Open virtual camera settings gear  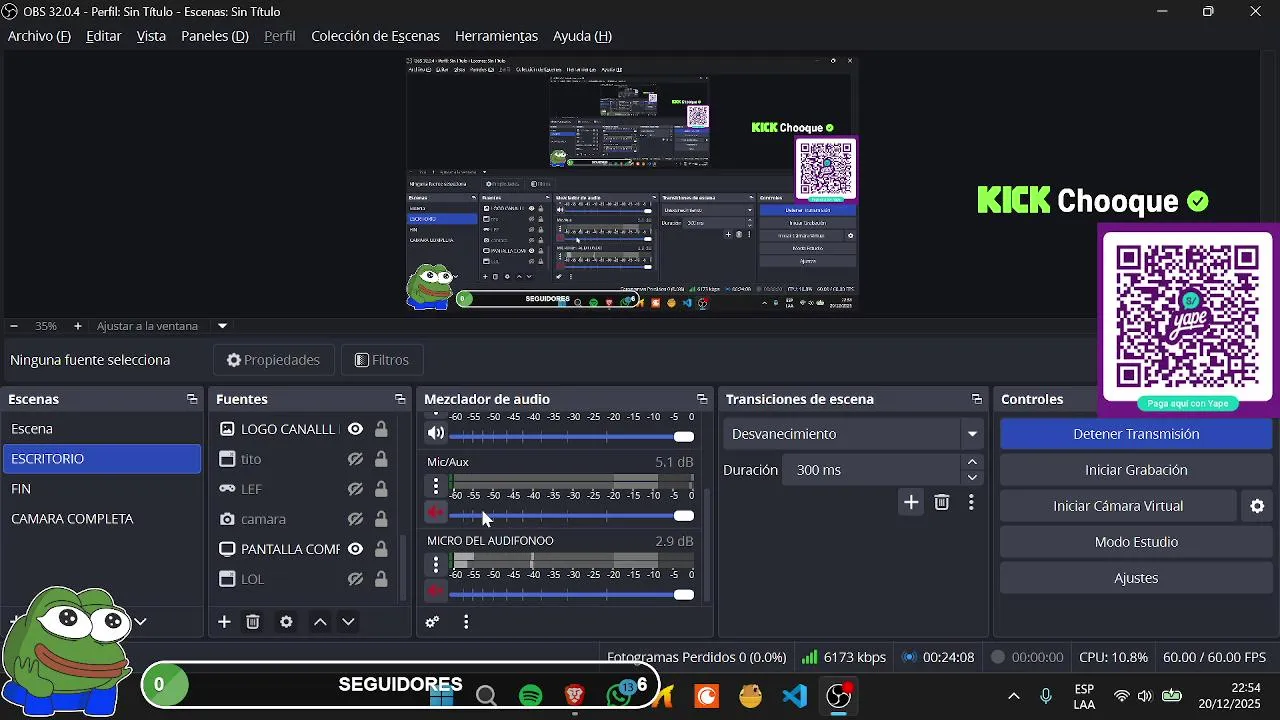[x=1257, y=506]
